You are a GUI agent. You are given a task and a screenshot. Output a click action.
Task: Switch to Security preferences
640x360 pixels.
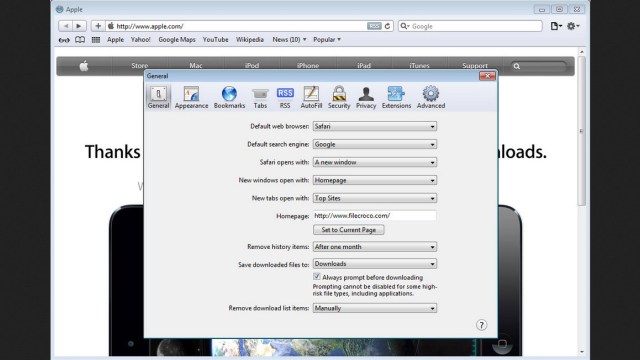tap(339, 98)
